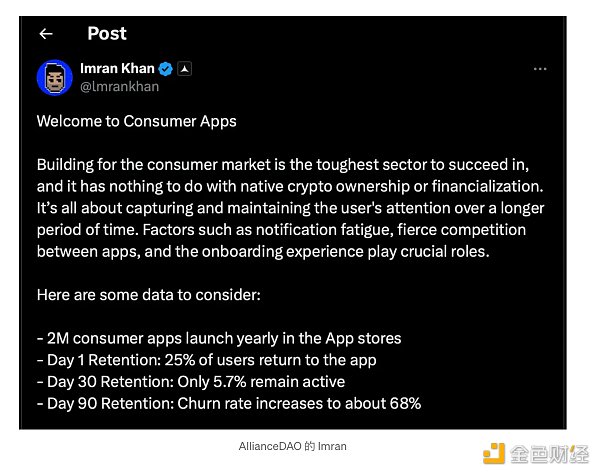Click the @lmrankhan handle
Viewport: 600px width, 475px height.
click(x=119, y=86)
